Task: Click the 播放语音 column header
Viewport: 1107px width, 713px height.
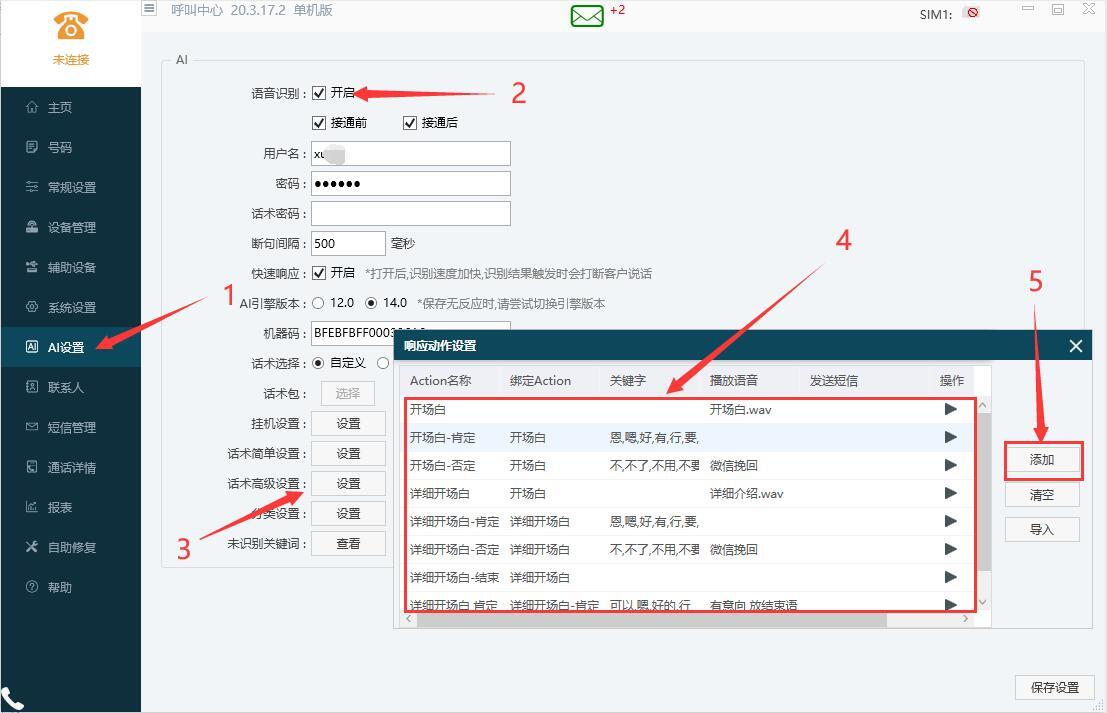Action: pos(734,381)
